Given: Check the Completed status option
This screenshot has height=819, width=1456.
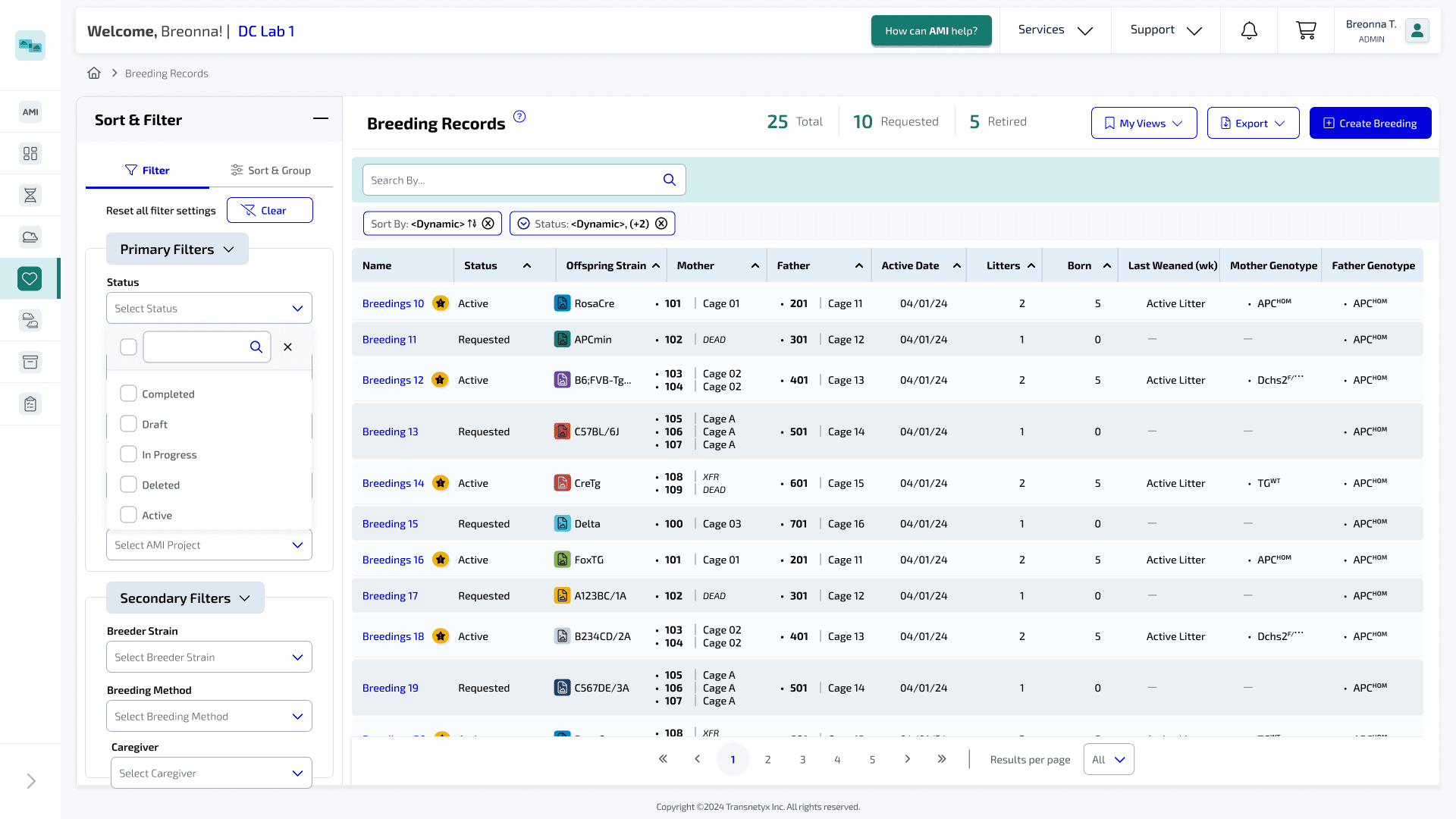Looking at the screenshot, I should (129, 394).
